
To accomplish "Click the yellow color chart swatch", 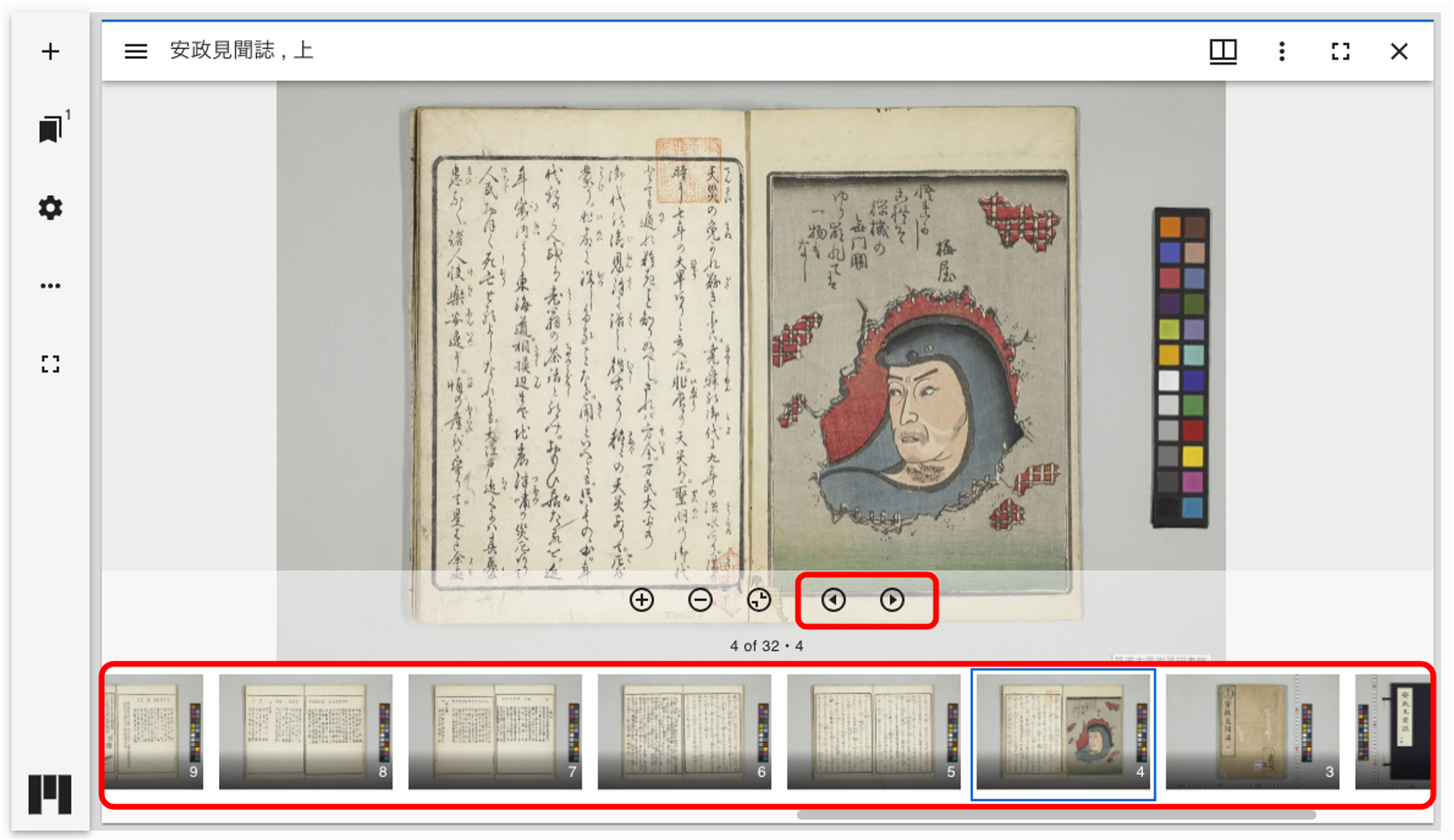I will click(1192, 456).
